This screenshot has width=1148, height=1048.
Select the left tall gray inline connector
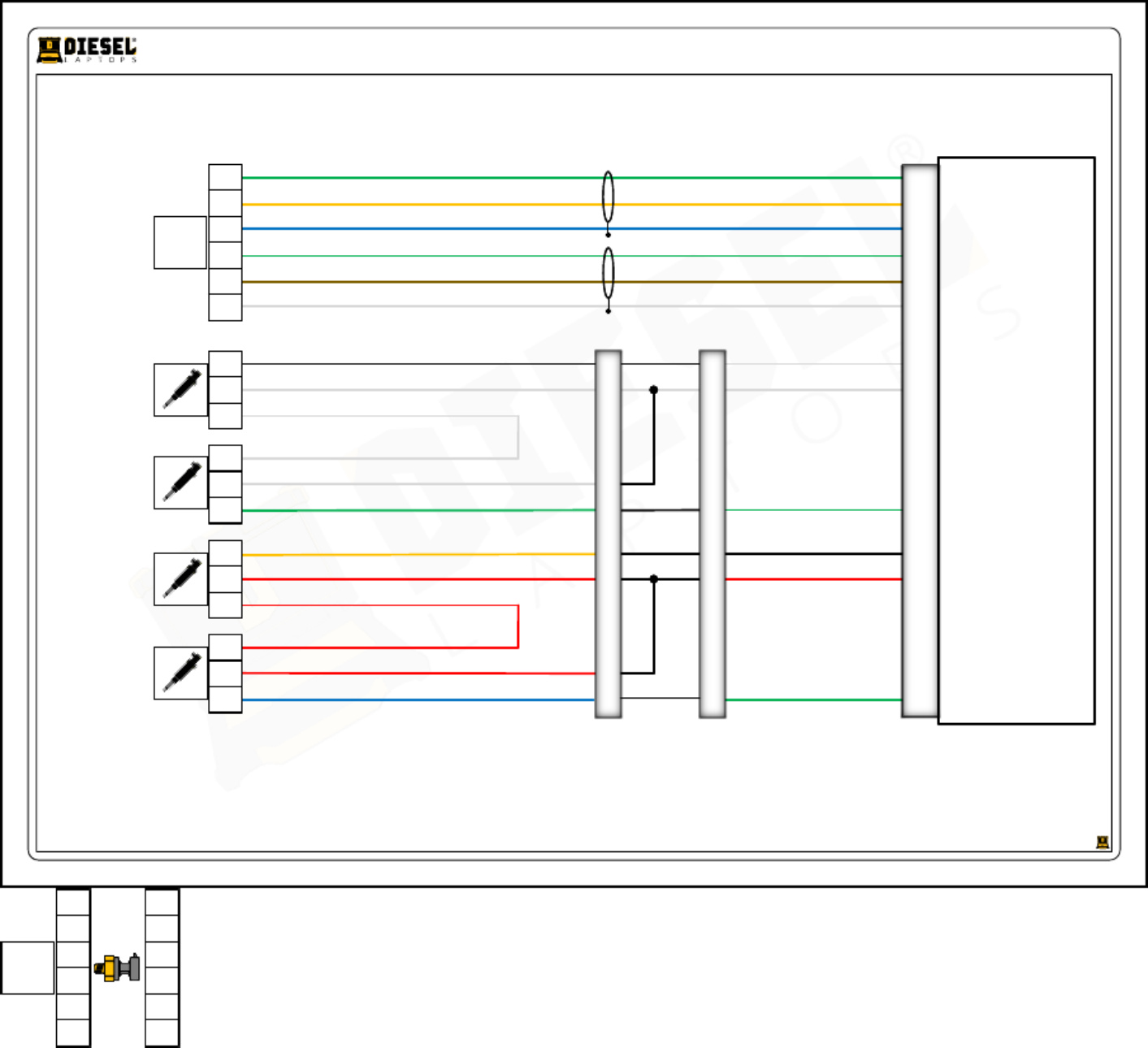pyautogui.click(x=608, y=534)
